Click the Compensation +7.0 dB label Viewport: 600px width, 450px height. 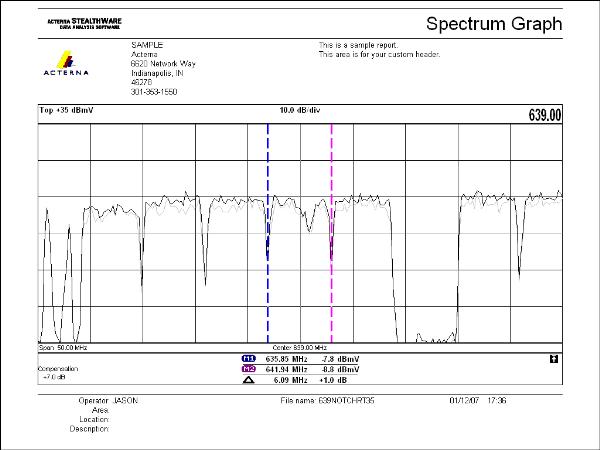coord(57,373)
